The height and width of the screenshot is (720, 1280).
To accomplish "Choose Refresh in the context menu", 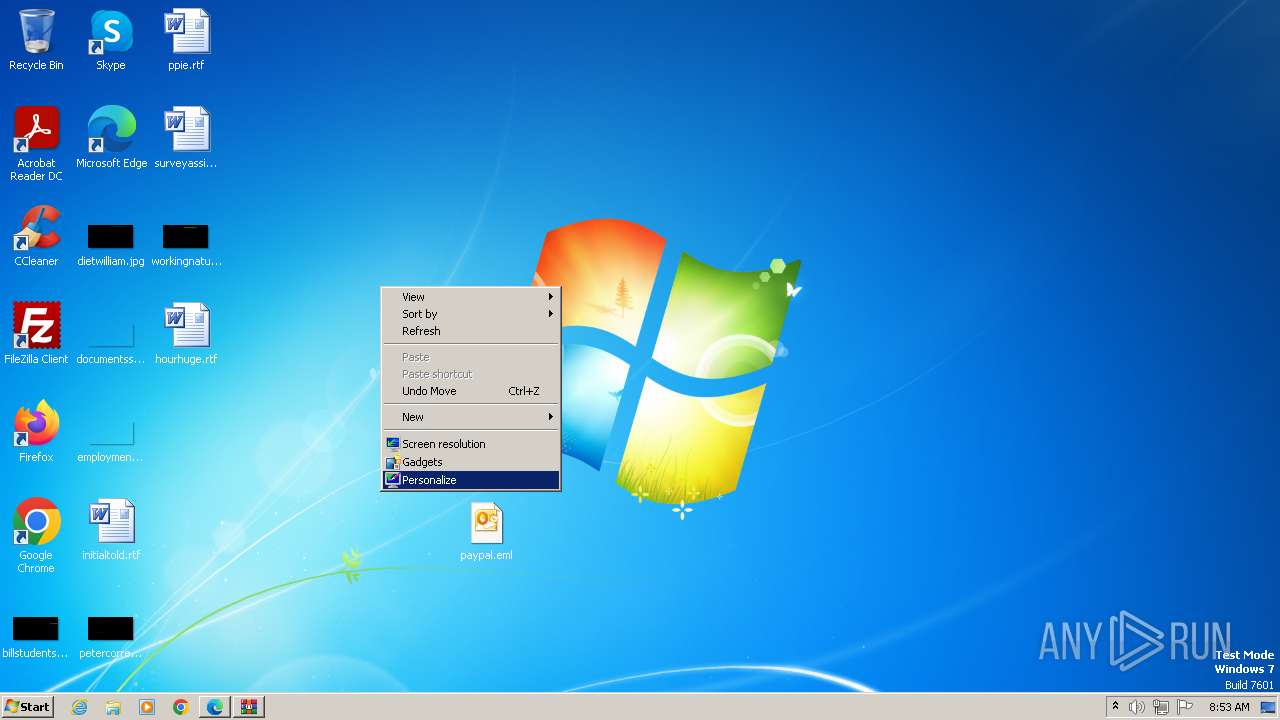I will click(471, 331).
